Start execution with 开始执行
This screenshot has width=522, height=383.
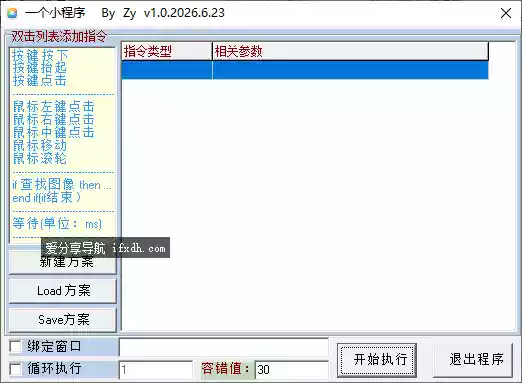(x=377, y=360)
